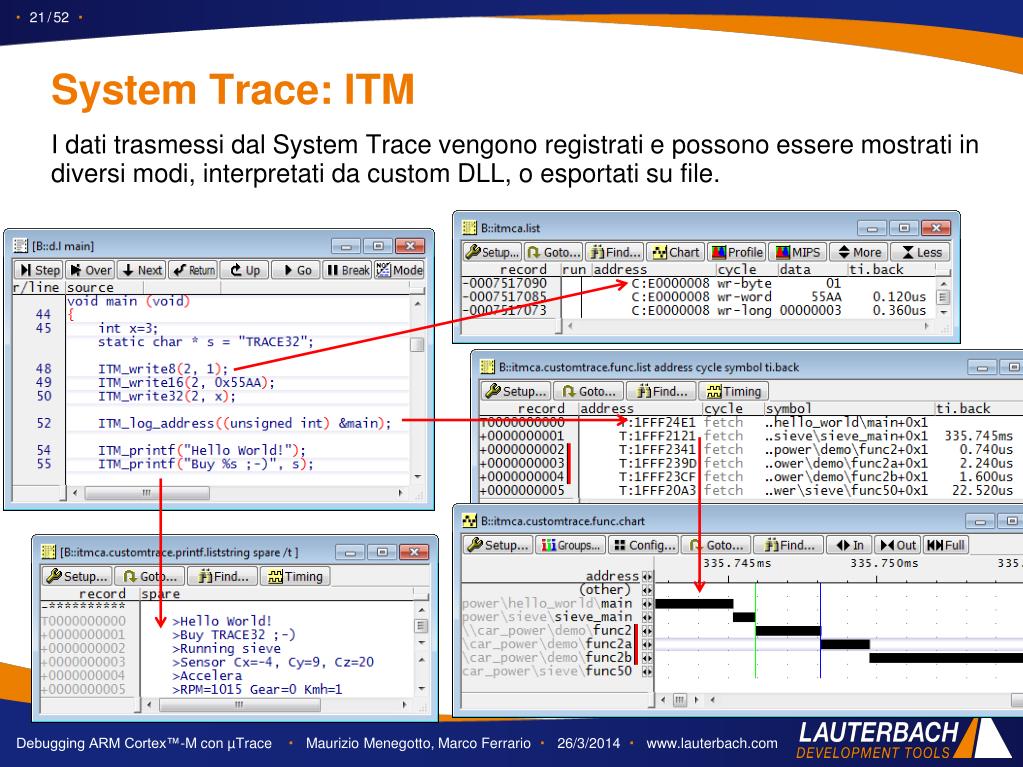
Task: Zoom In on func.chart timeline
Action: (849, 545)
